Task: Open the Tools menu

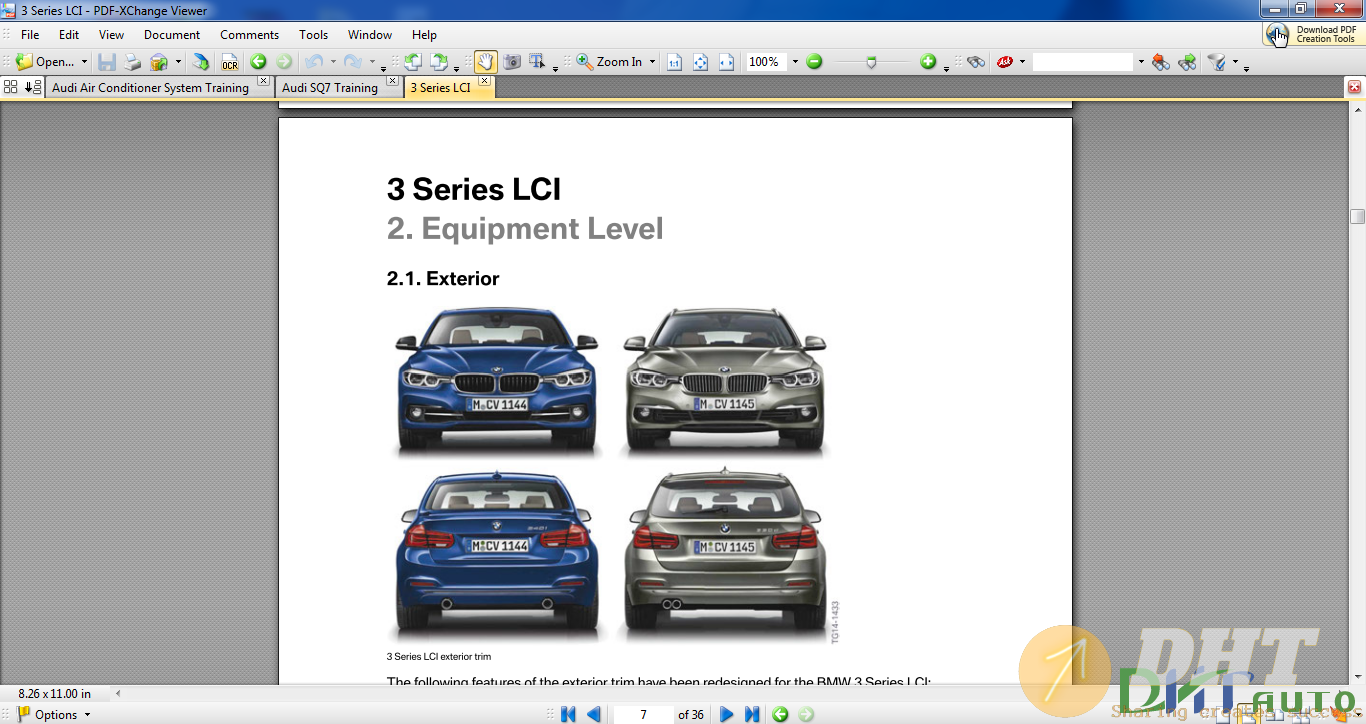Action: pos(313,35)
